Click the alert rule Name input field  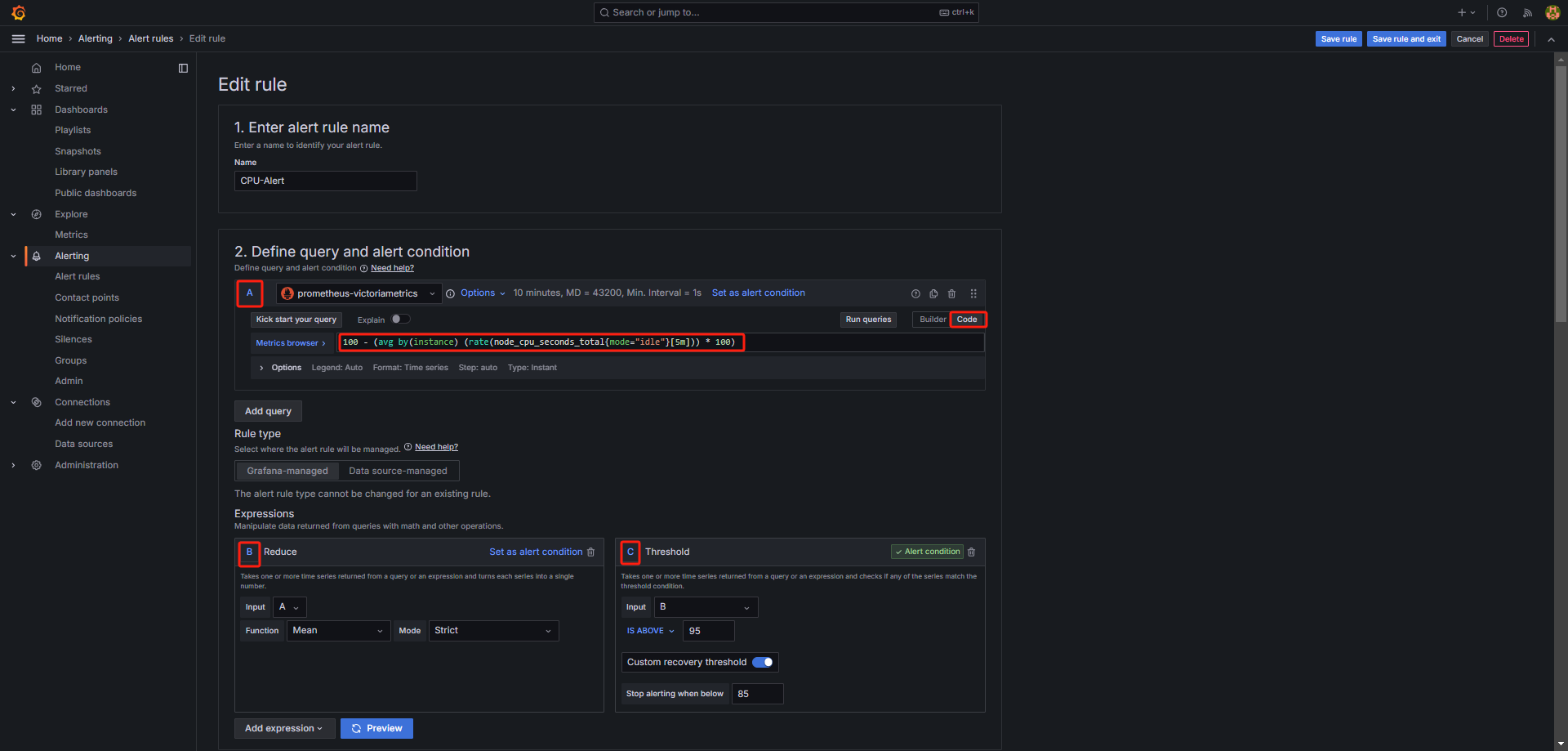(325, 181)
